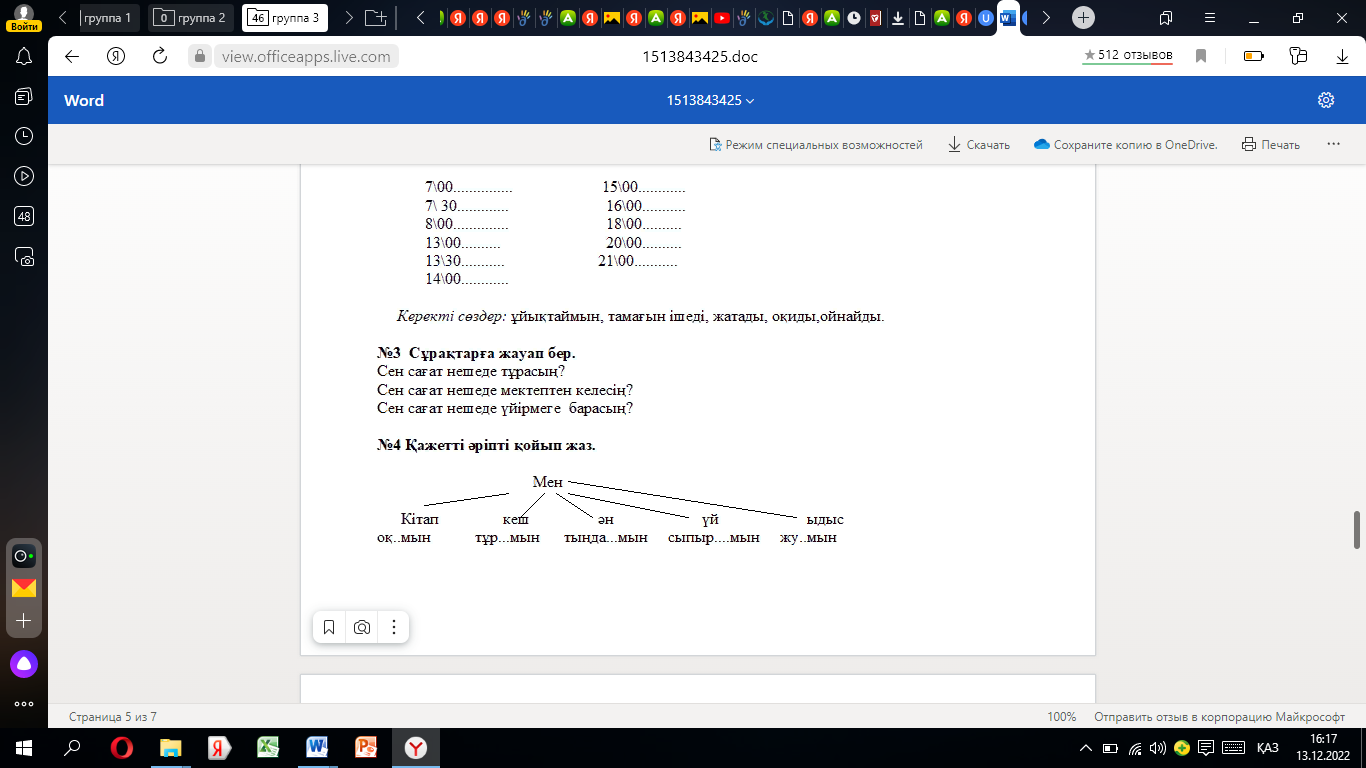Toggle battery saver icon in address bar
This screenshot has height=768, width=1366.
tap(1254, 56)
